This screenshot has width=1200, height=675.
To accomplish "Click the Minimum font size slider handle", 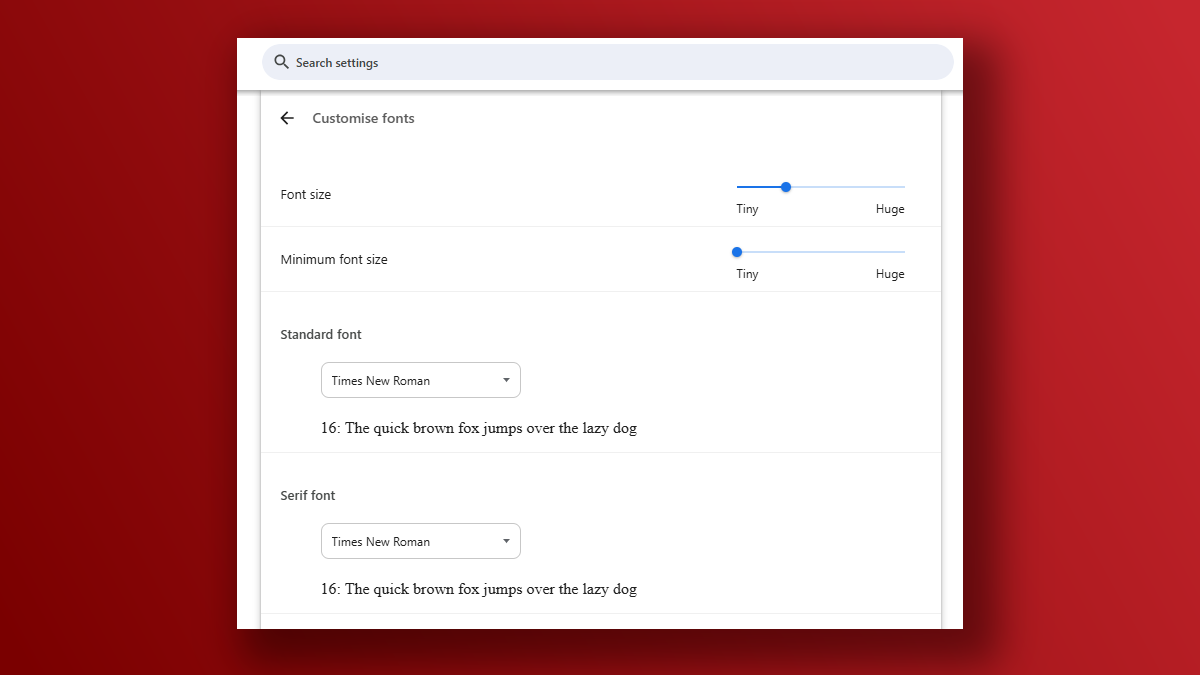I will coord(737,252).
